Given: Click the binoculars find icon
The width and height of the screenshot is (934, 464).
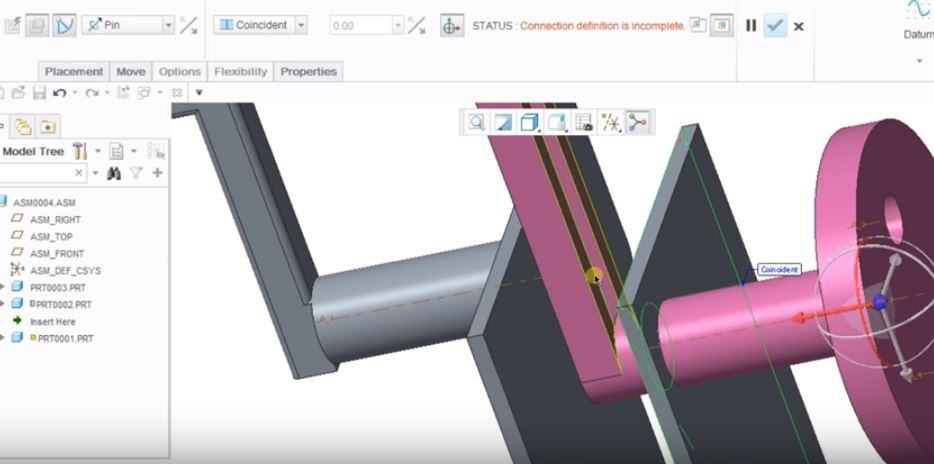Looking at the screenshot, I should pyautogui.click(x=113, y=173).
